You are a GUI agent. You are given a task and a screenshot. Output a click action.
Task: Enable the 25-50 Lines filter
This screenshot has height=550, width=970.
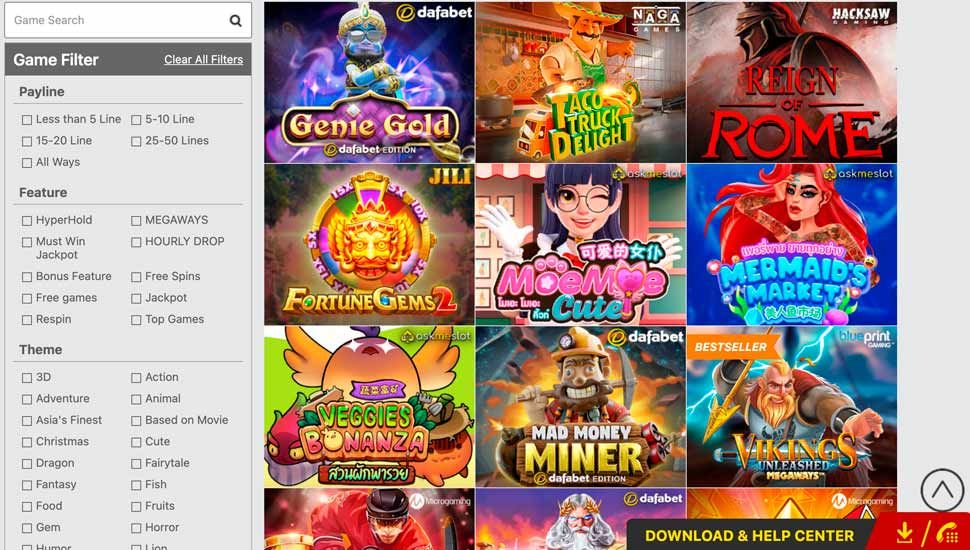(x=136, y=142)
